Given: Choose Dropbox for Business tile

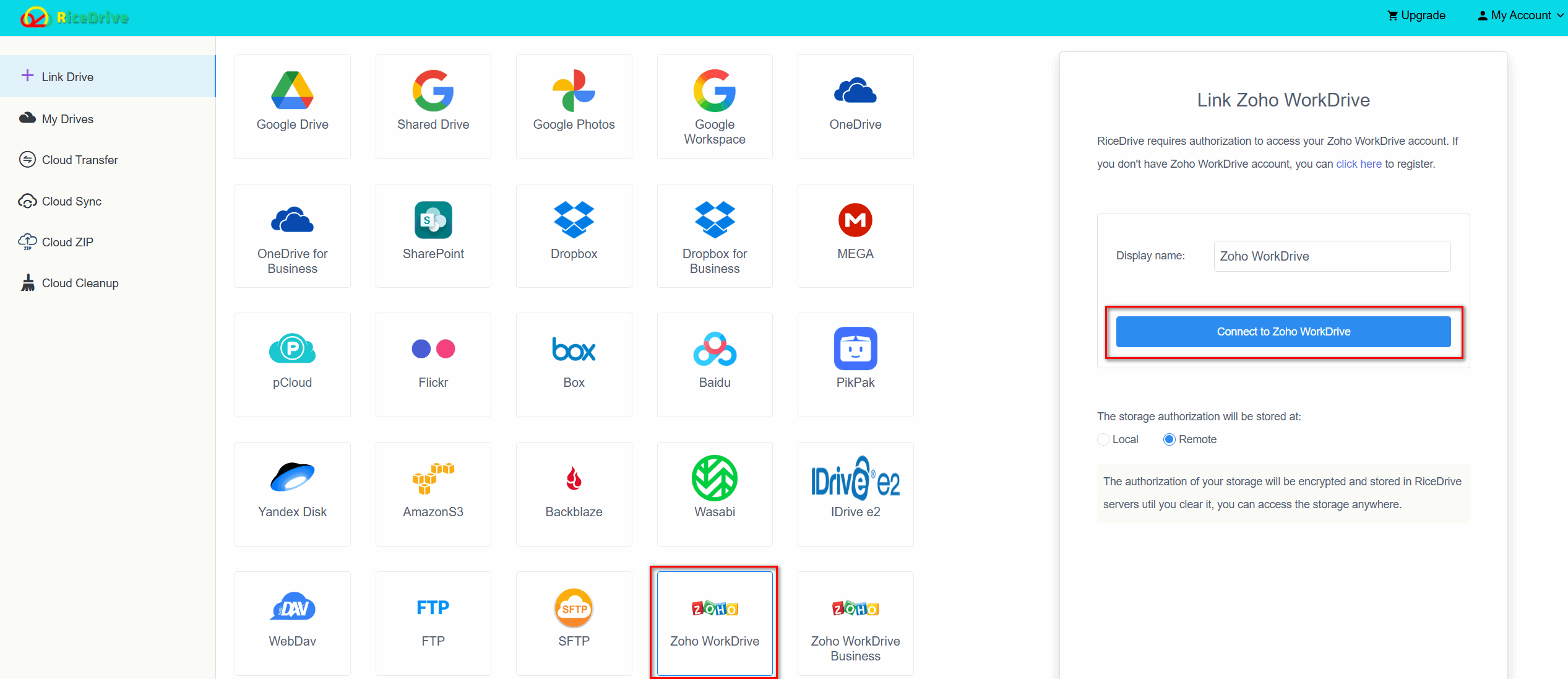Looking at the screenshot, I should pos(715,236).
